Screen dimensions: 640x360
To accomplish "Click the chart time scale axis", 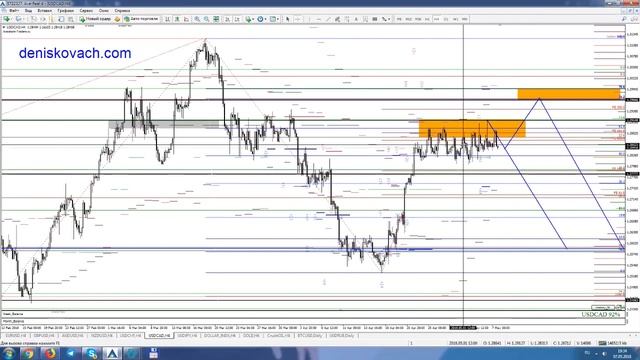I will (313, 327).
